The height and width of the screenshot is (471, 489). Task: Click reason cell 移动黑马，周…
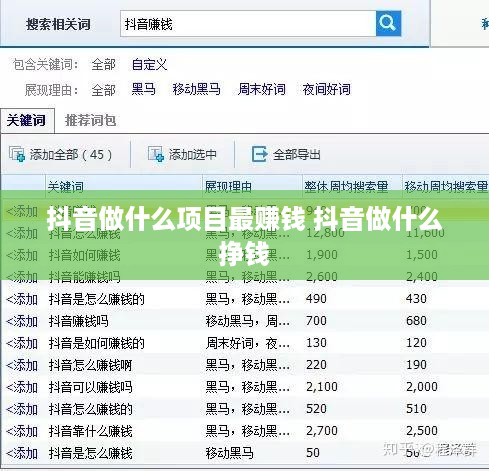point(248,321)
